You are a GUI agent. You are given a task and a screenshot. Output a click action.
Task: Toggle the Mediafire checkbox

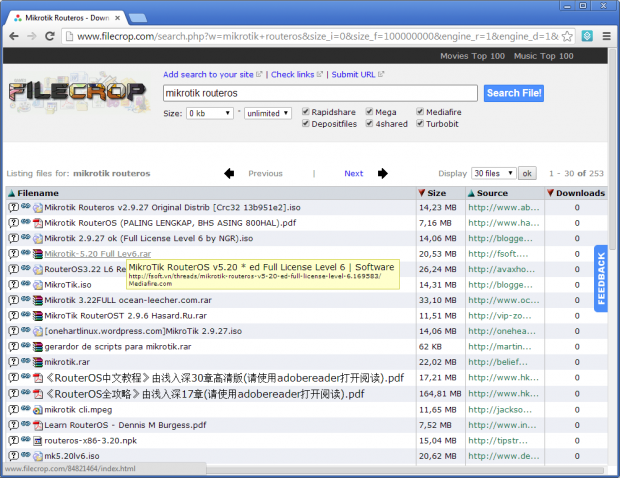click(x=420, y=111)
